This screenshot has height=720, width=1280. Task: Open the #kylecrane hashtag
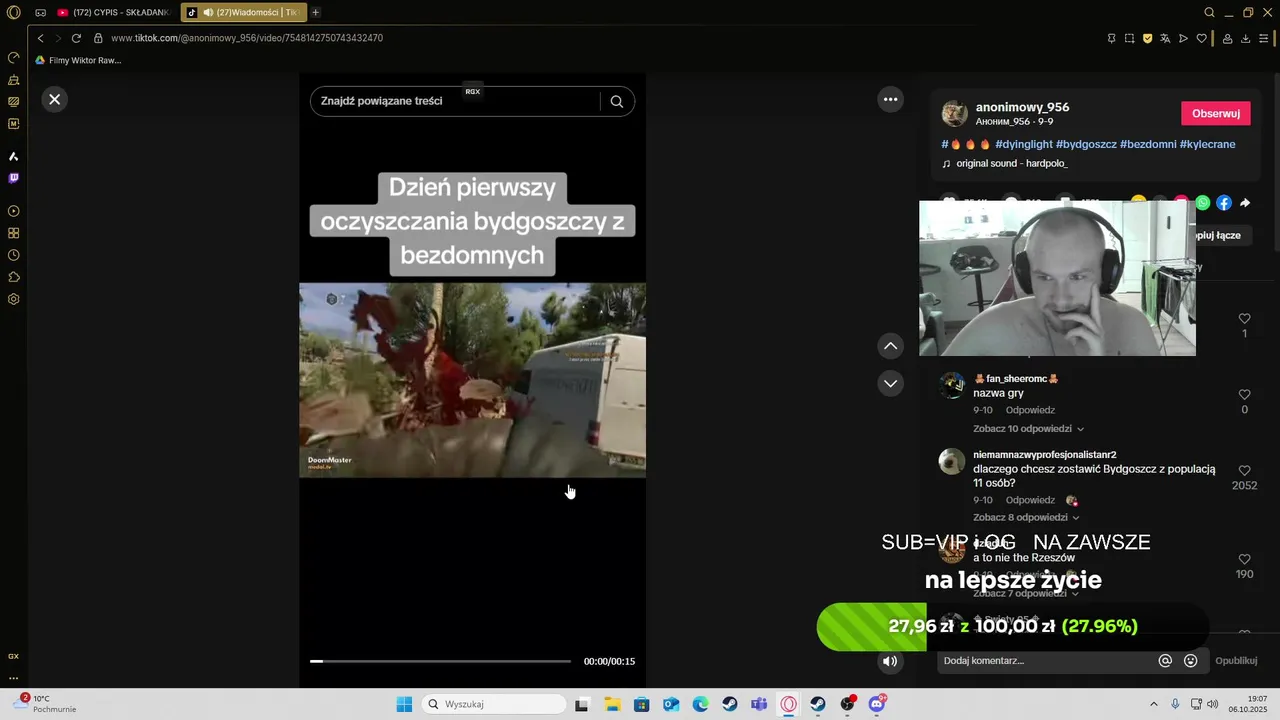point(1207,144)
